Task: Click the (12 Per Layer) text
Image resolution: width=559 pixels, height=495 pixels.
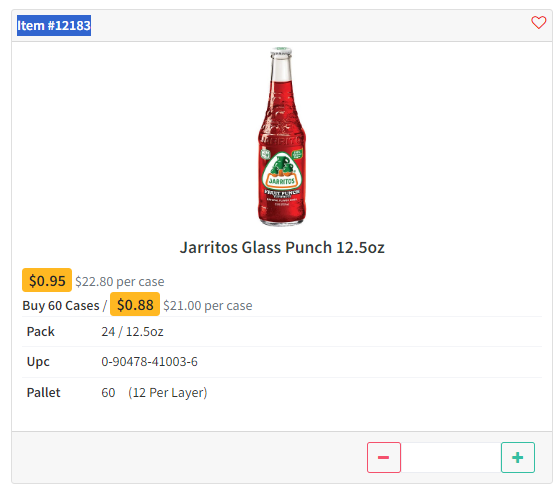Action: tap(168, 393)
